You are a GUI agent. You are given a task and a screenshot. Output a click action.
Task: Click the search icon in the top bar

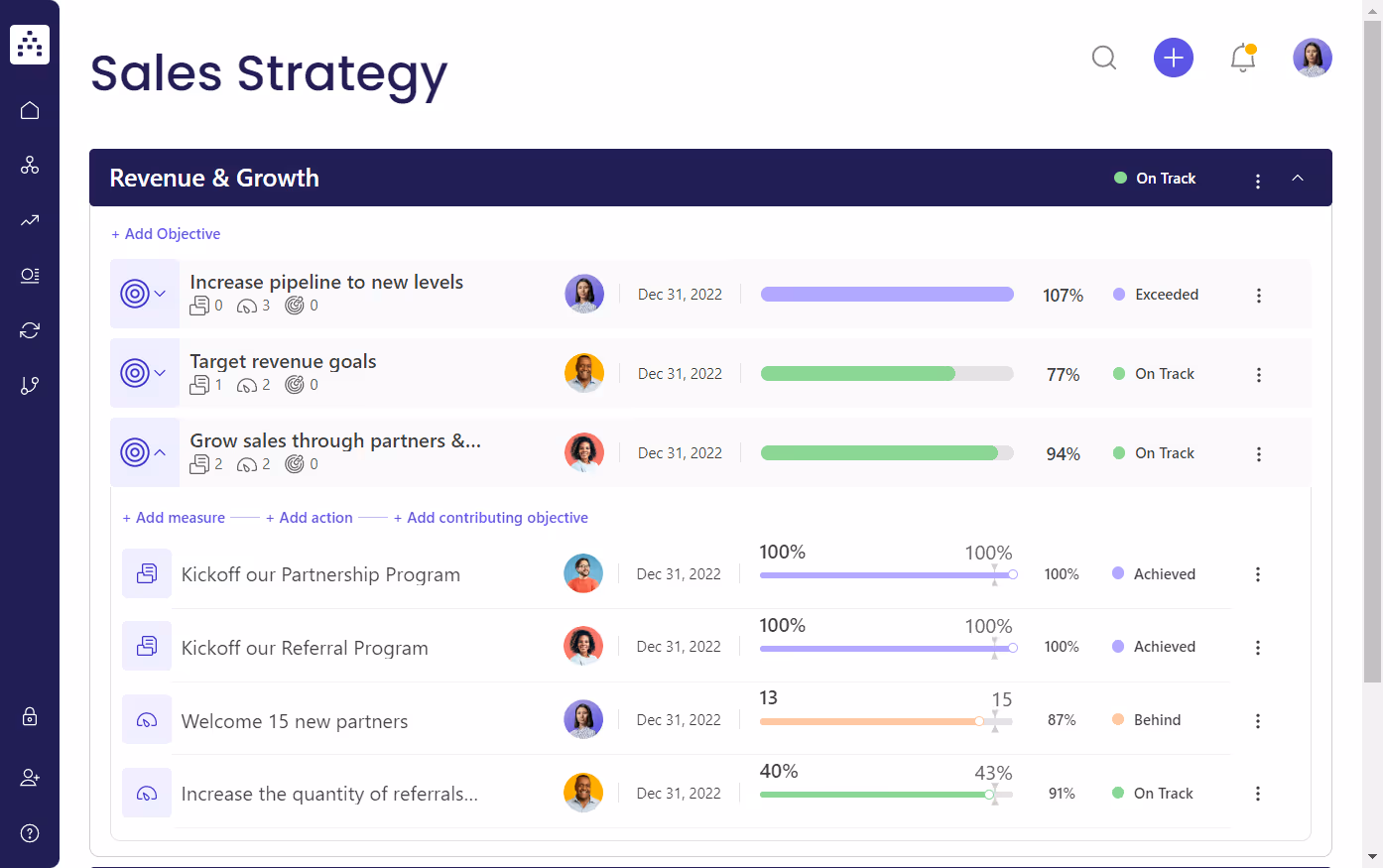pyautogui.click(x=1103, y=58)
